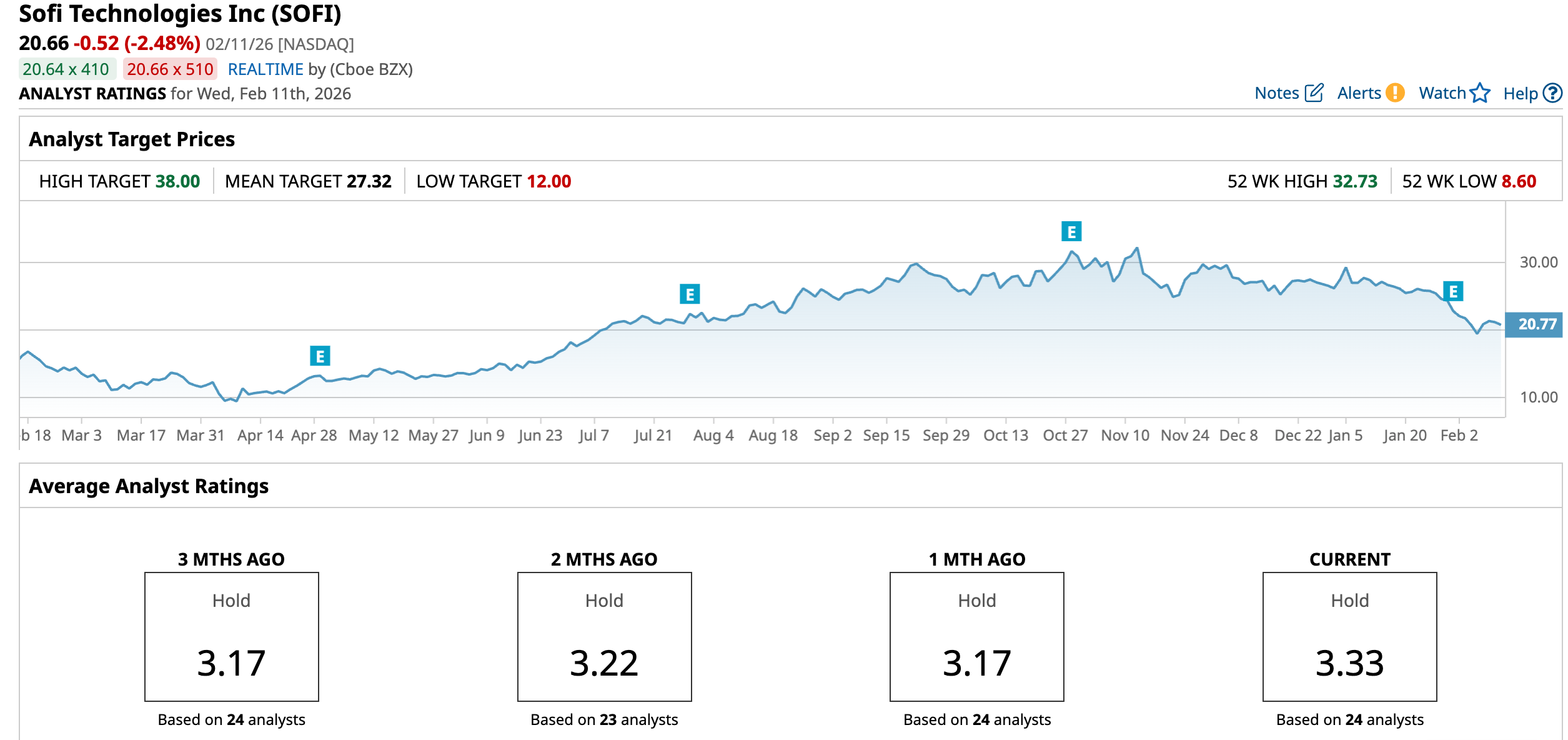Click the 3 MTHS AGO rating box
The image size is (1568, 740).
point(231,636)
